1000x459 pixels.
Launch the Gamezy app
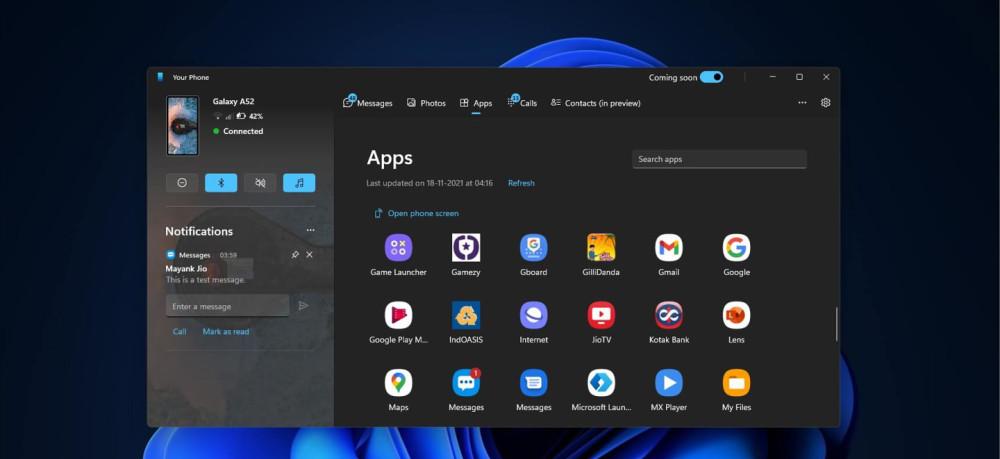pyautogui.click(x=466, y=248)
